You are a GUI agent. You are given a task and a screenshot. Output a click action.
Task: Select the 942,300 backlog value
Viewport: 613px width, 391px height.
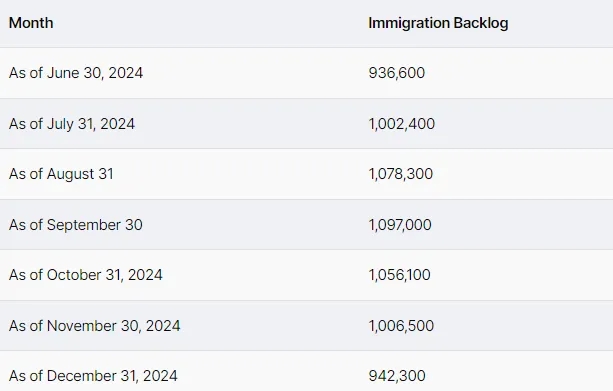pyautogui.click(x=397, y=376)
